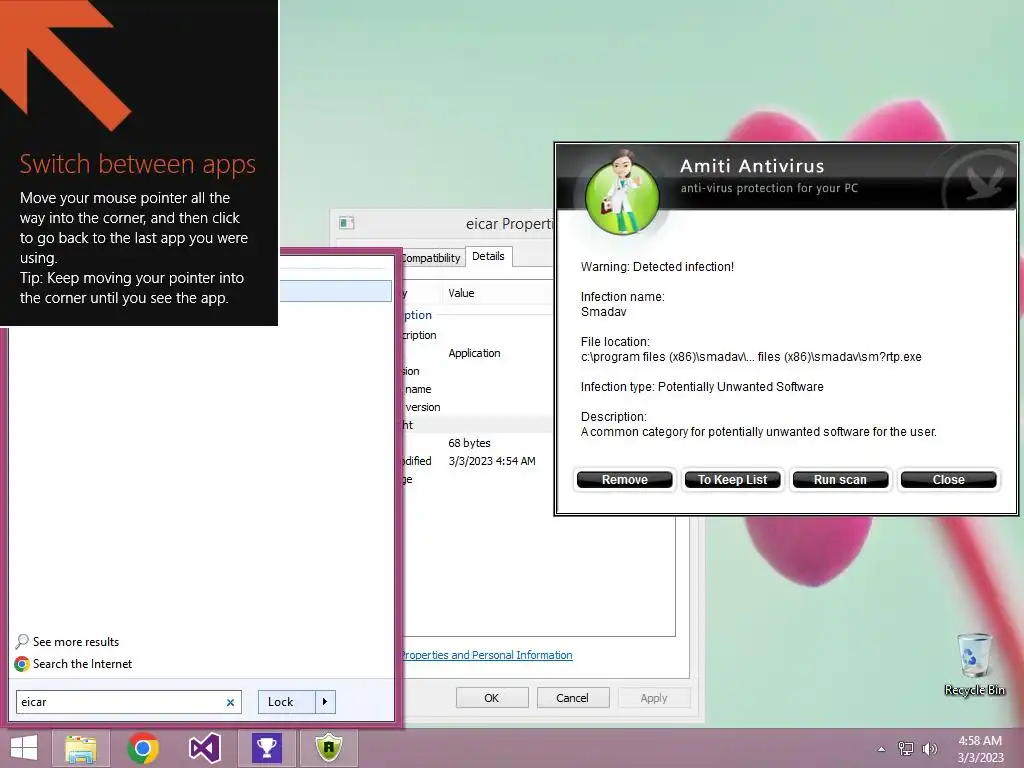The width and height of the screenshot is (1024, 768).
Task: Expand the arrow next to Lock button
Action: [325, 702]
